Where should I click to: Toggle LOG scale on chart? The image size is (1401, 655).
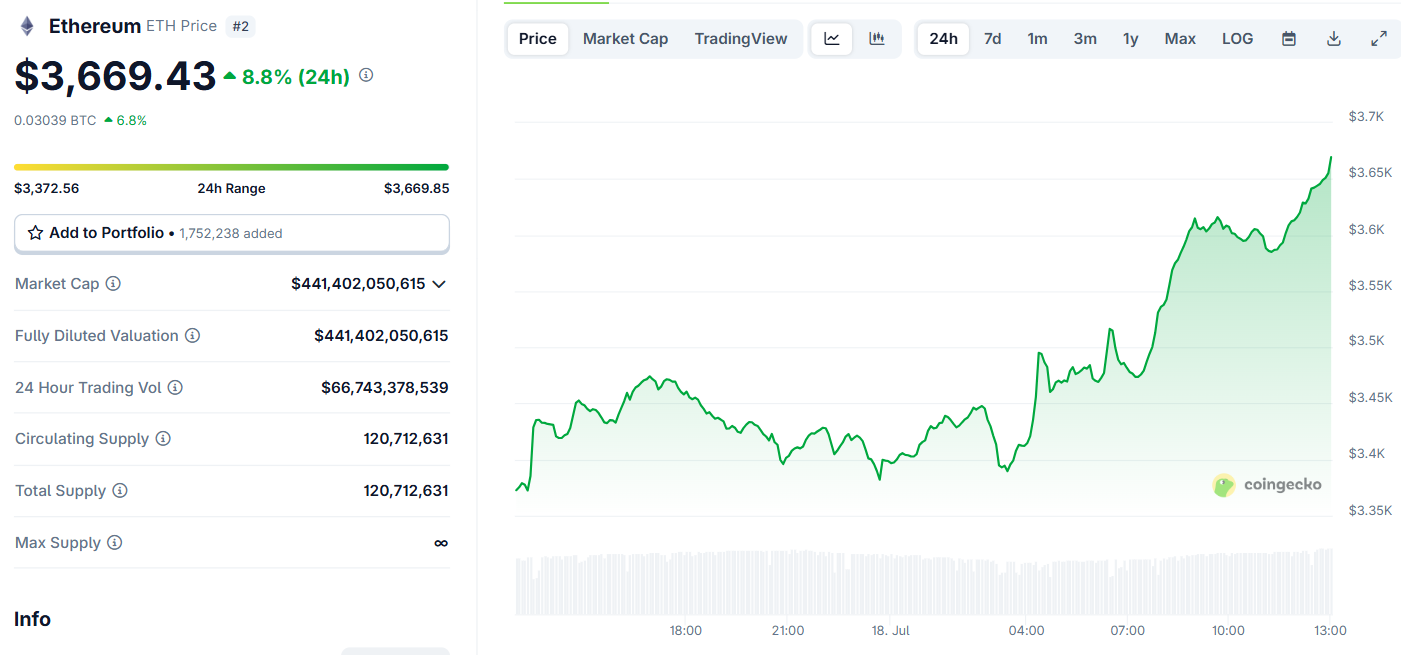pos(1237,39)
